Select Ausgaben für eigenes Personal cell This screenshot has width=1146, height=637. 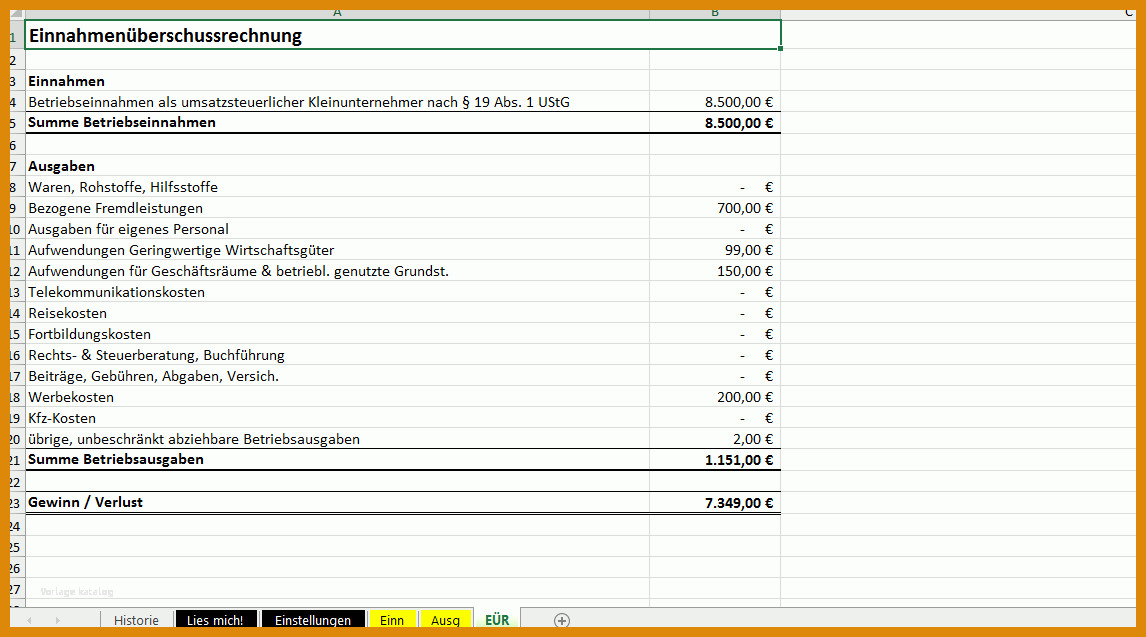click(337, 229)
